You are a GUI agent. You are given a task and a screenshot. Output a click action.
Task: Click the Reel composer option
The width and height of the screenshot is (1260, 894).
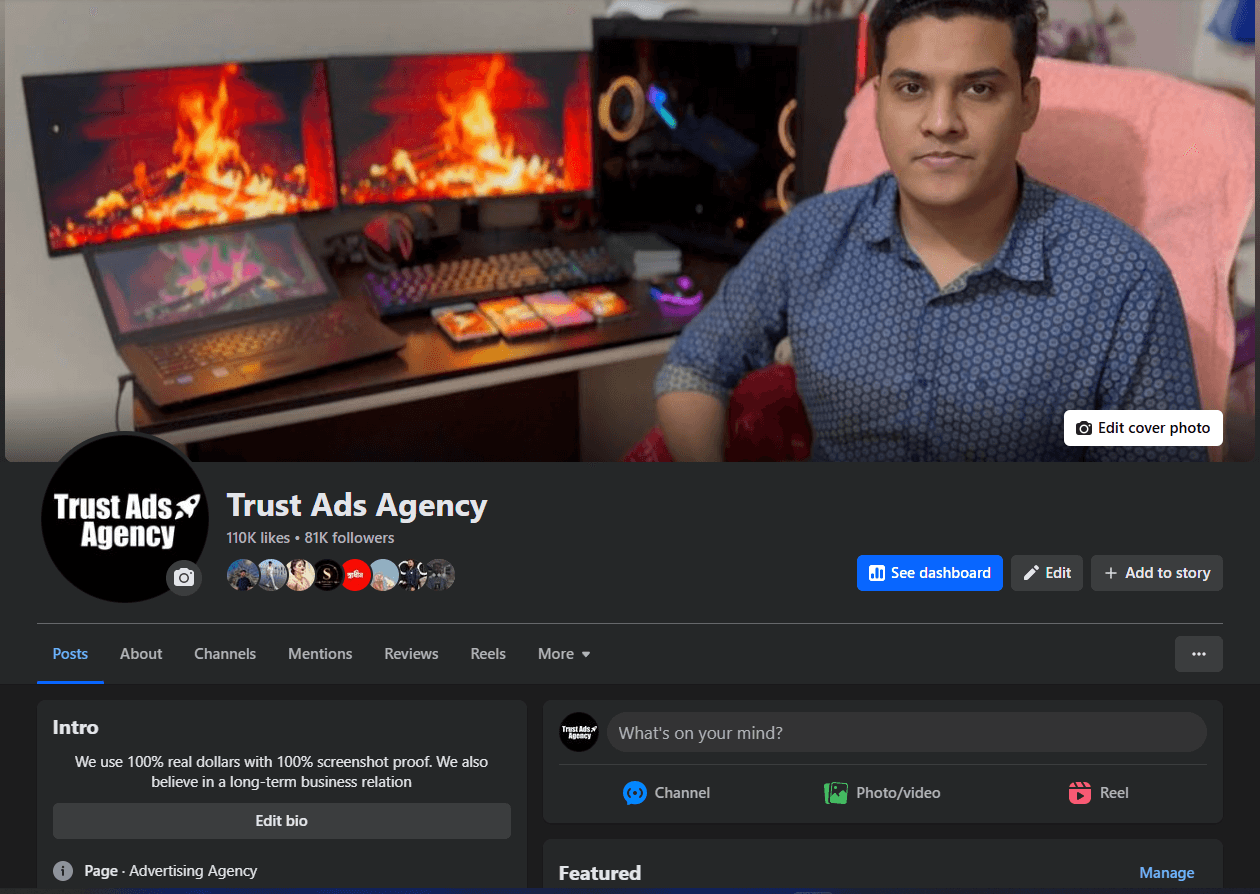tap(1098, 793)
